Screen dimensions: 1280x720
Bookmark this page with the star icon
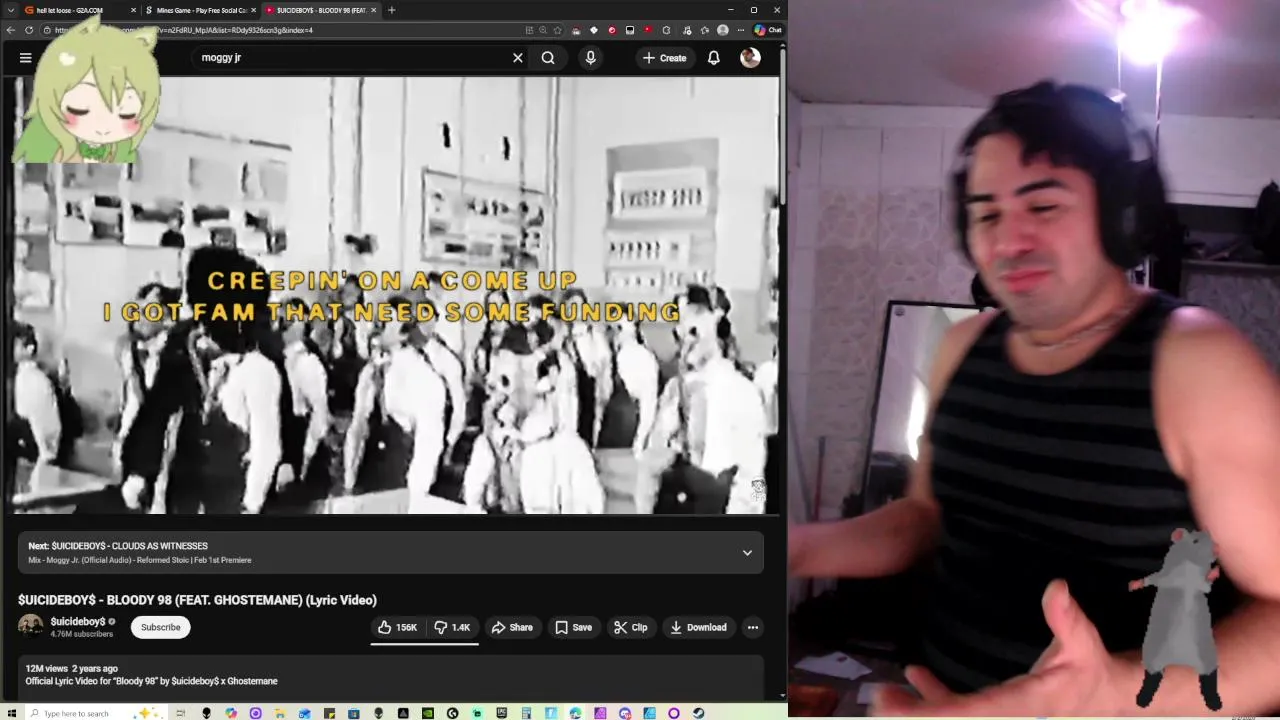(x=557, y=30)
